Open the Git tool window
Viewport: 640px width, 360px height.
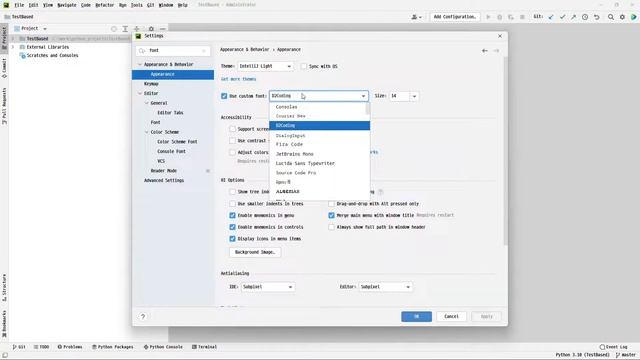click(x=19, y=347)
